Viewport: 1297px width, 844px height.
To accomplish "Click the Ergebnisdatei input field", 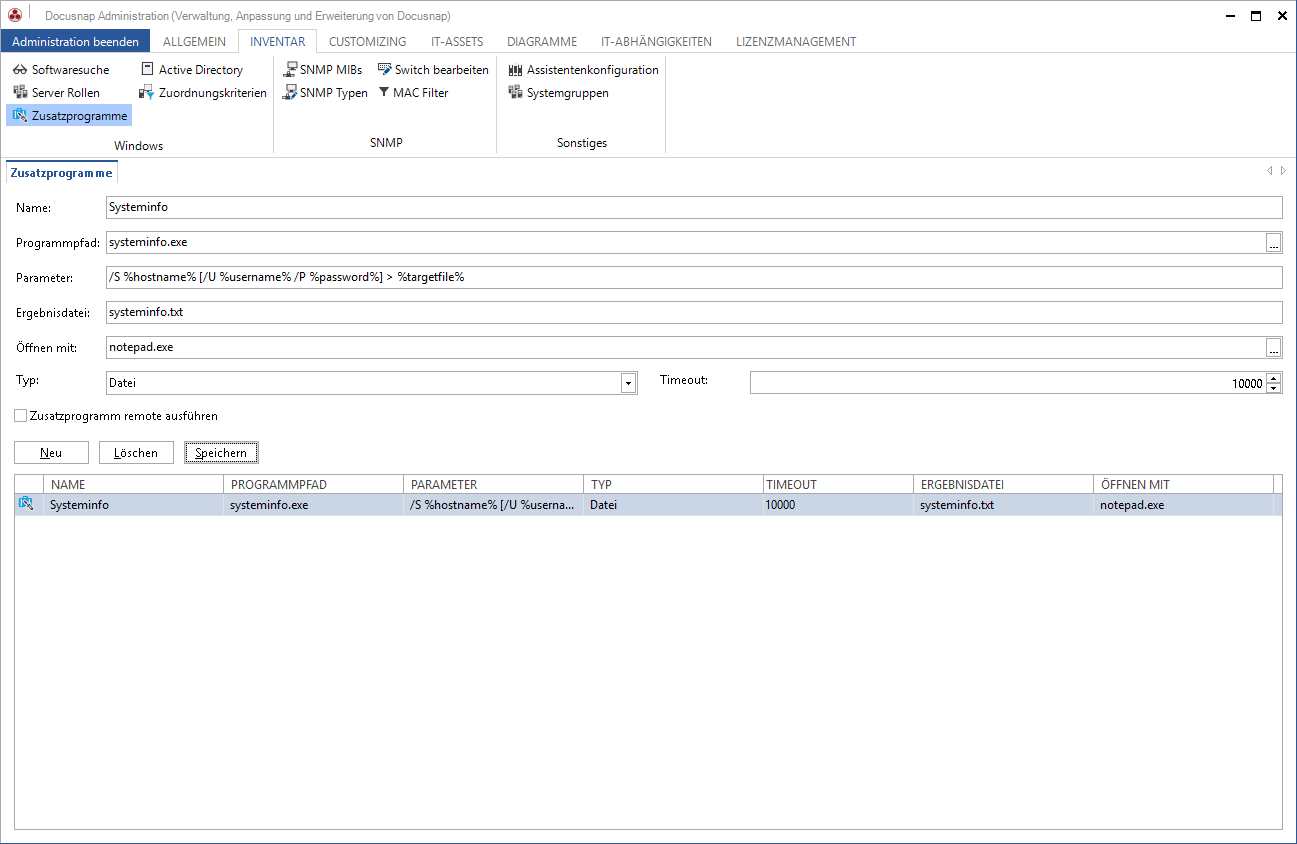I will 693,312.
